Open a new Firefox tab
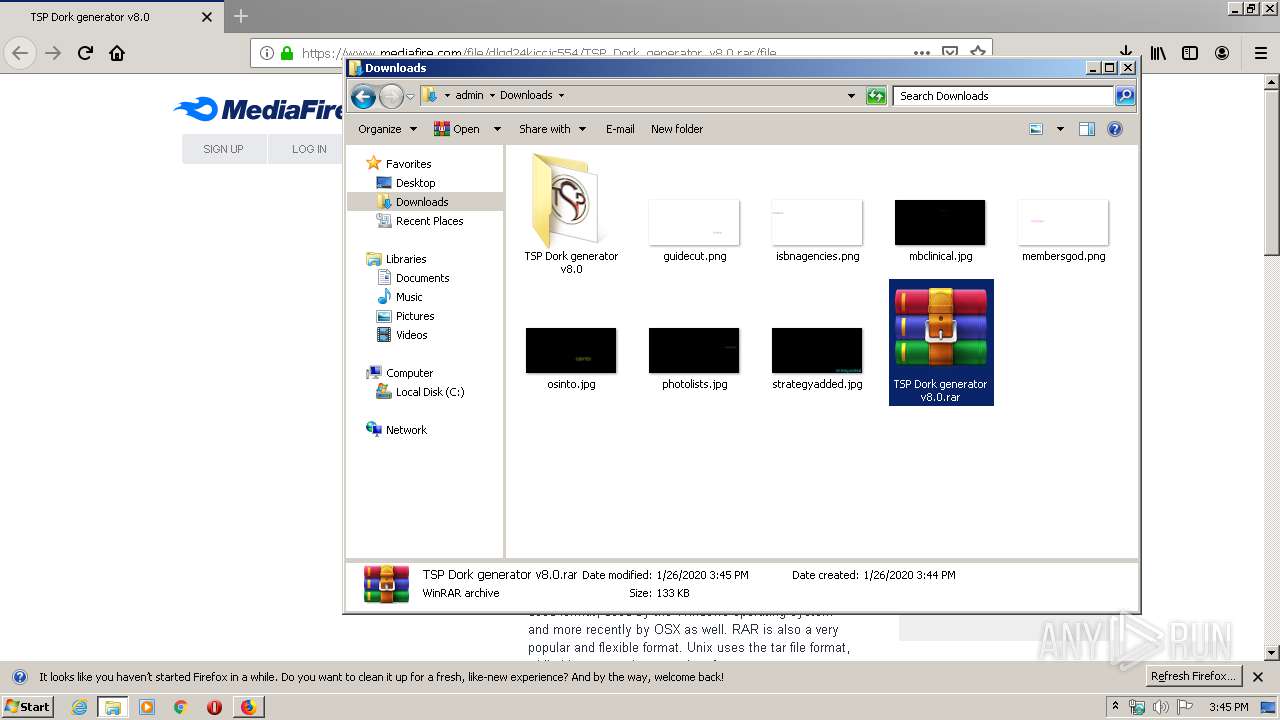1280x720 pixels. click(x=240, y=16)
